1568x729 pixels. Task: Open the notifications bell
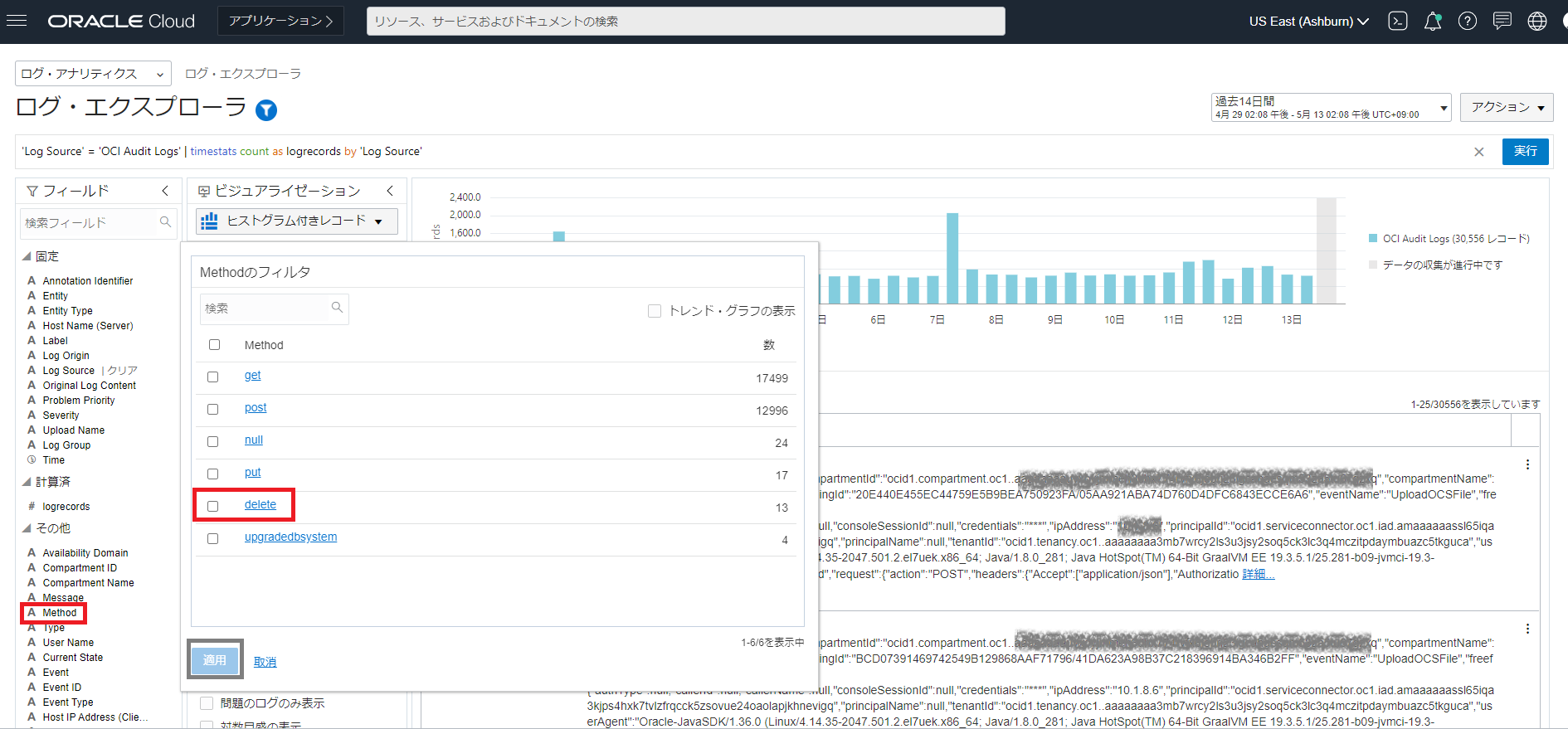click(x=1433, y=22)
